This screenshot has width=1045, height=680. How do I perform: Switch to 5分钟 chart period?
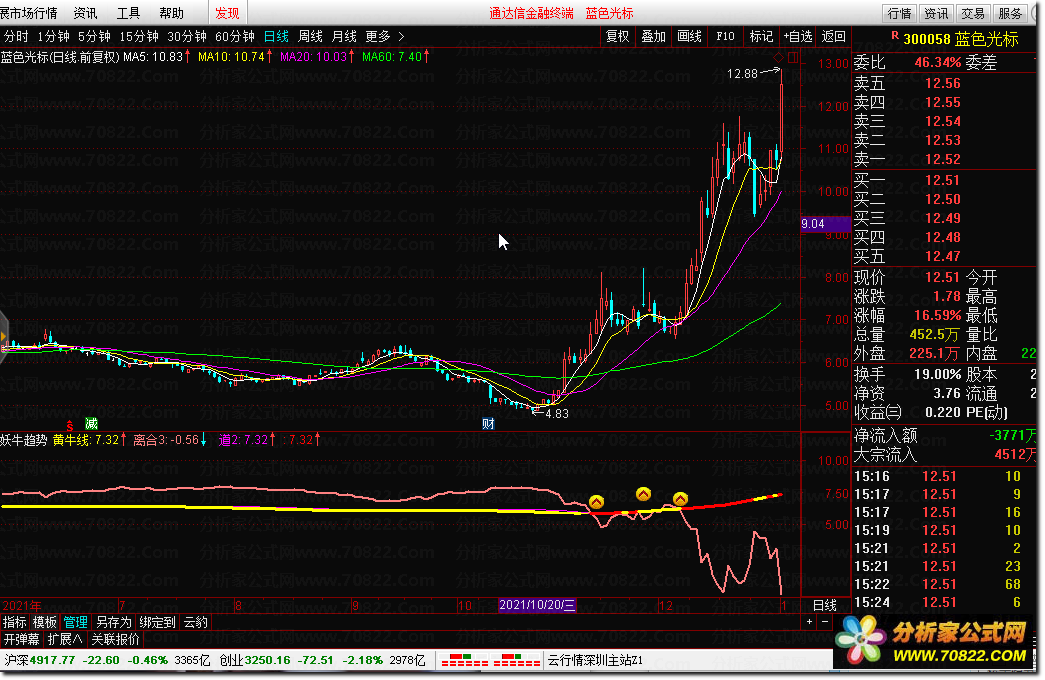(94, 37)
